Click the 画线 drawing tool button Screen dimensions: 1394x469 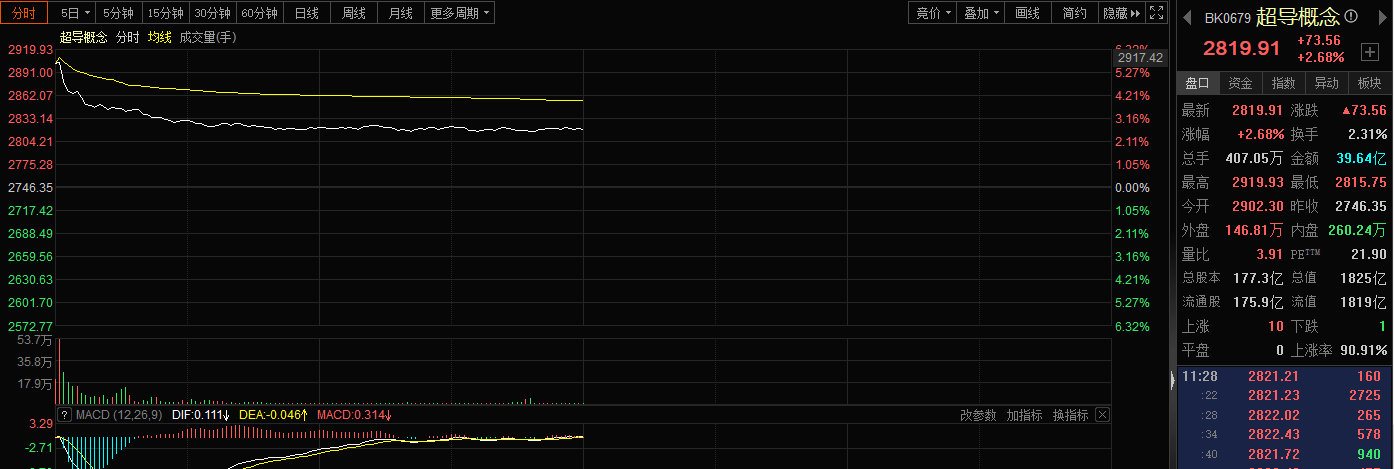point(1027,13)
